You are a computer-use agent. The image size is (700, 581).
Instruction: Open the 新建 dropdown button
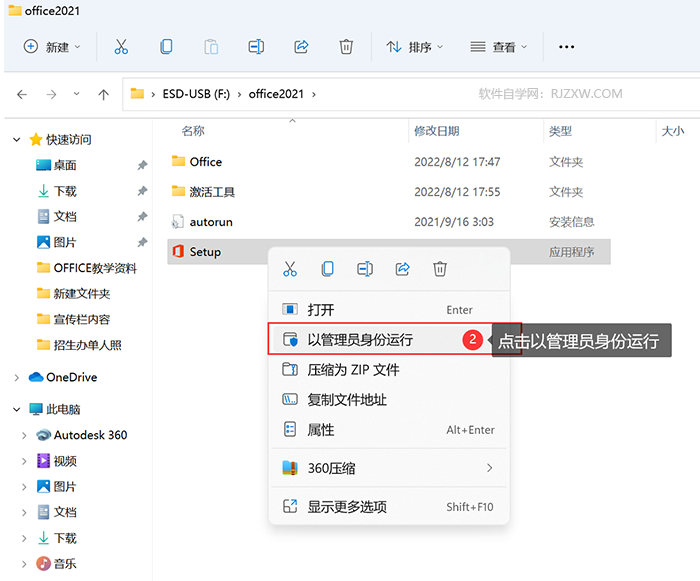(52, 46)
